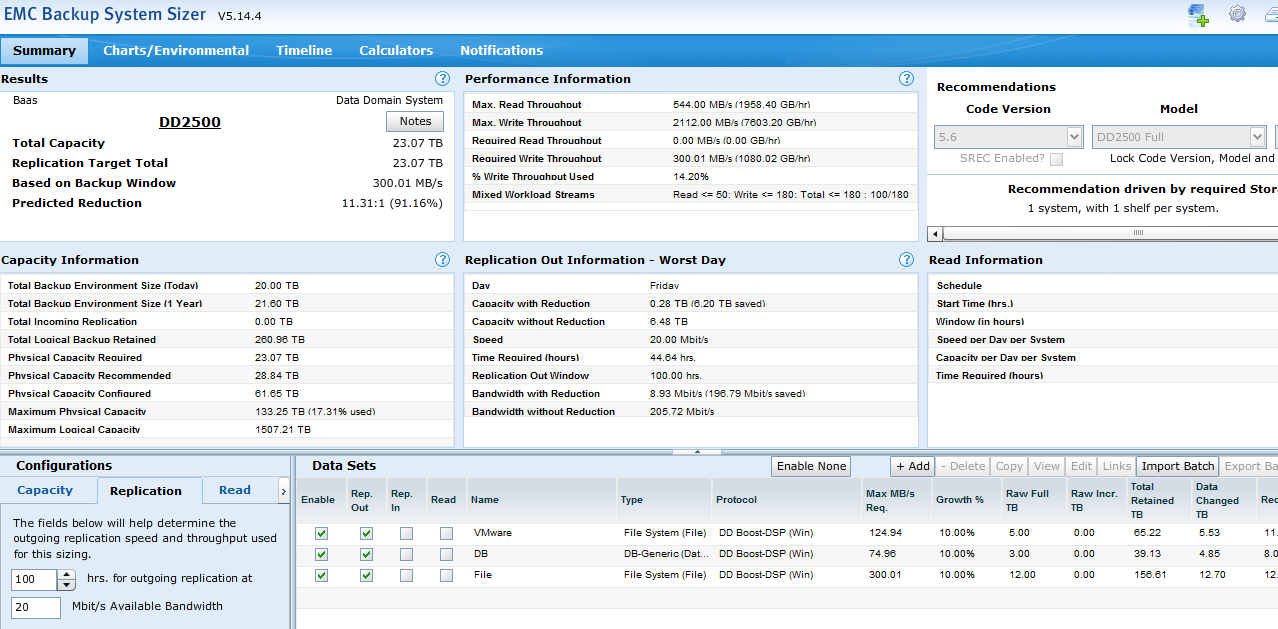Select the Capacity configuration tab
The width and height of the screenshot is (1278, 629).
[x=45, y=490]
